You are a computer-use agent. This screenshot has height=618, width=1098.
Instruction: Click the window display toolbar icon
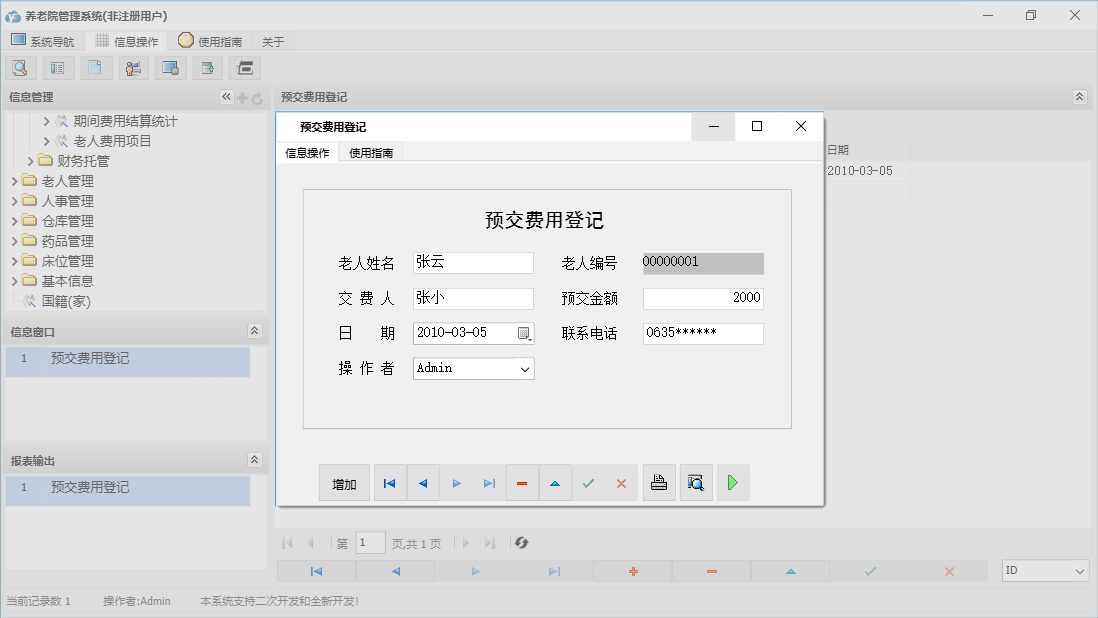click(x=170, y=67)
